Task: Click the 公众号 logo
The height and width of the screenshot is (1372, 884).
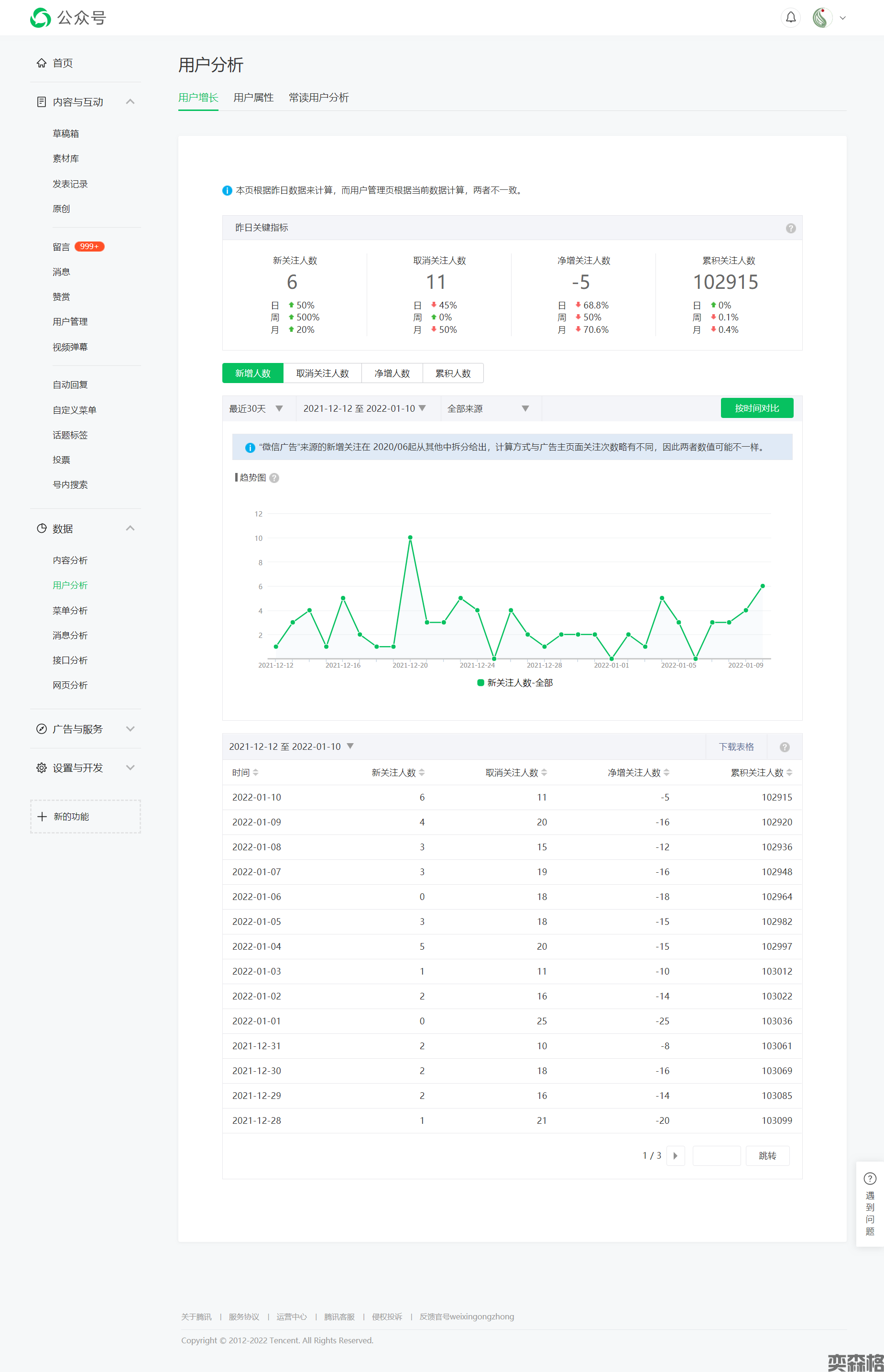Action: pyautogui.click(x=68, y=18)
